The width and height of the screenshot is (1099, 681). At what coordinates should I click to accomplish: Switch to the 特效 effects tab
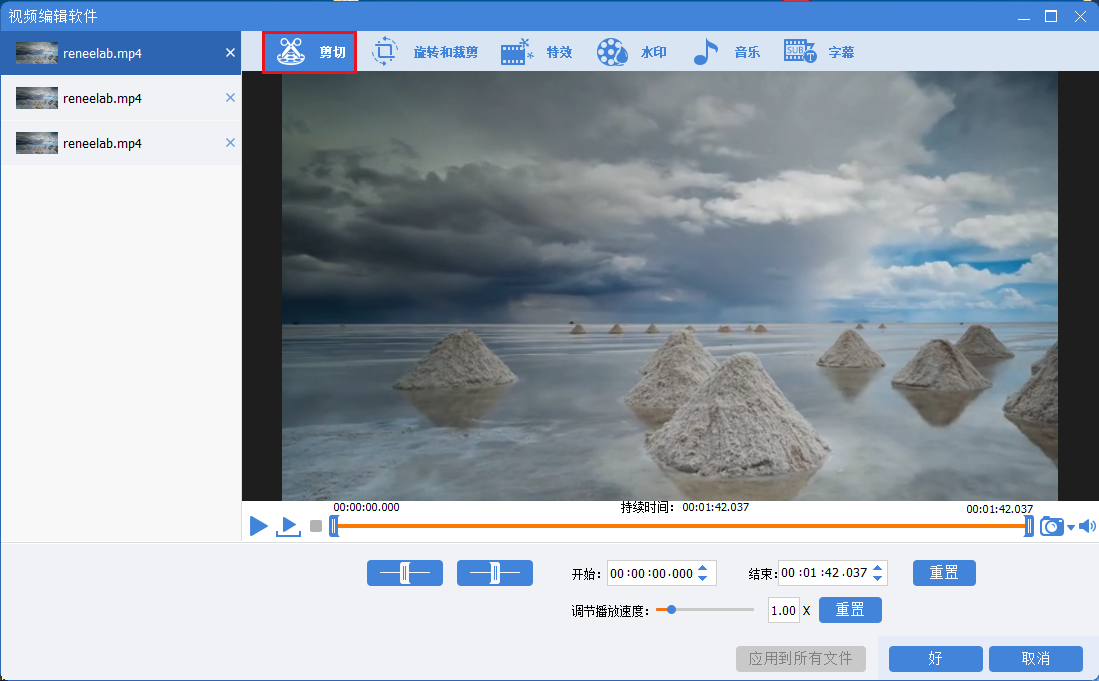click(x=536, y=52)
